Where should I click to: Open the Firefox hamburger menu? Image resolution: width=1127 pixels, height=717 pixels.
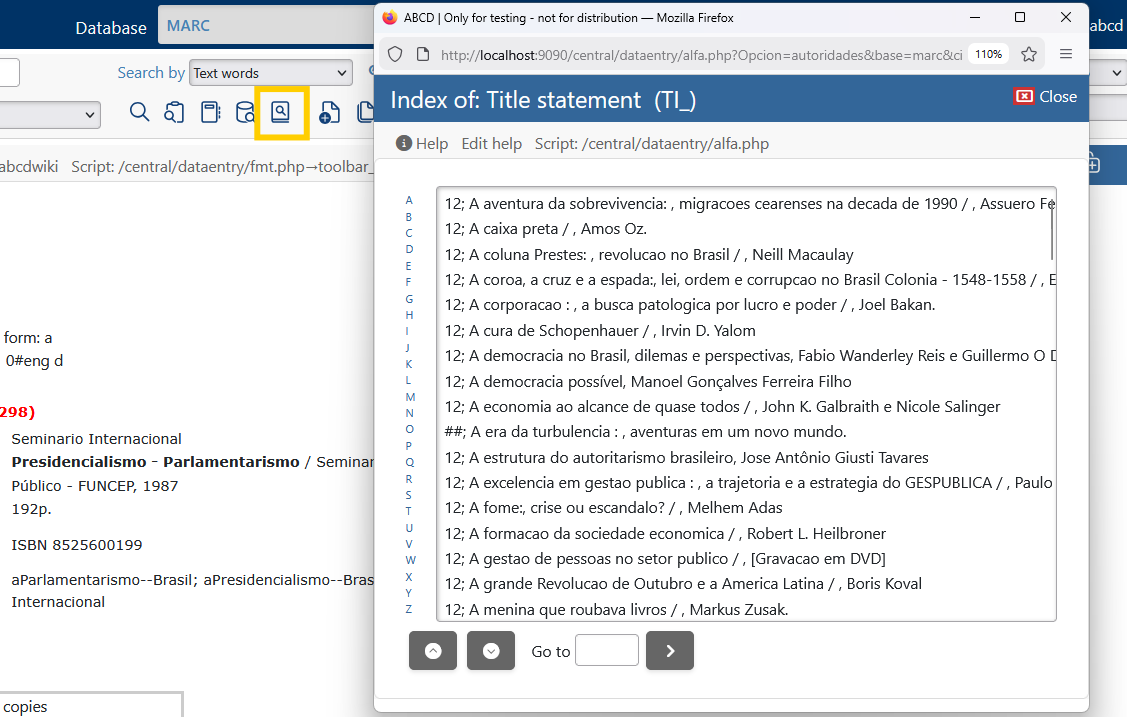click(x=1066, y=54)
